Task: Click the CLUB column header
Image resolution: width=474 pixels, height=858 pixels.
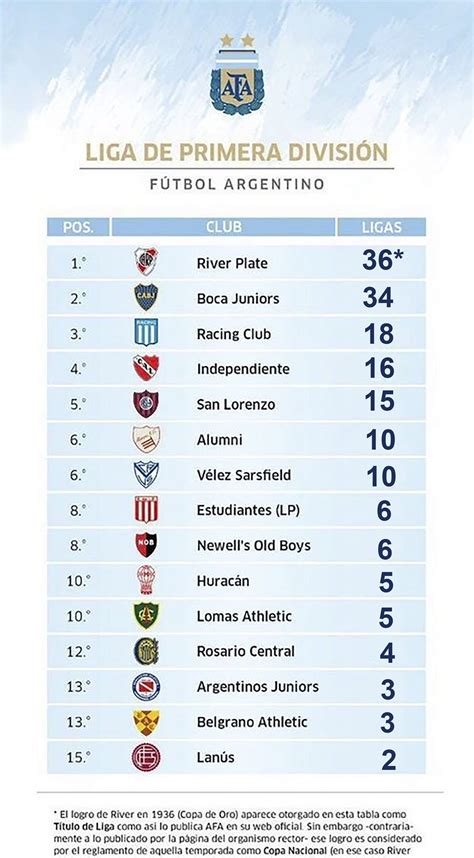Action: click(x=223, y=227)
